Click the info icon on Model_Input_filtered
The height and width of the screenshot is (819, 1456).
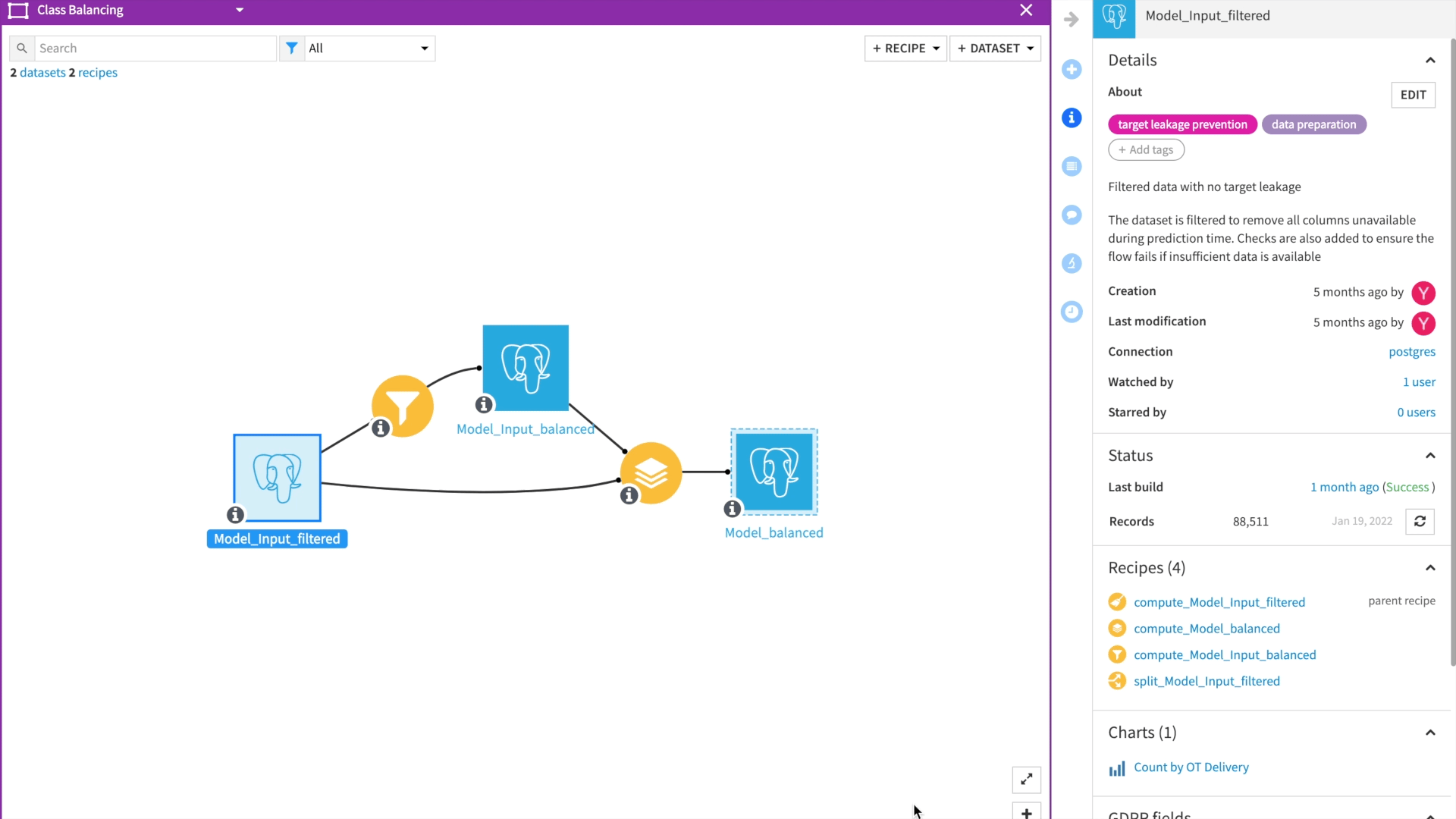pyautogui.click(x=234, y=514)
